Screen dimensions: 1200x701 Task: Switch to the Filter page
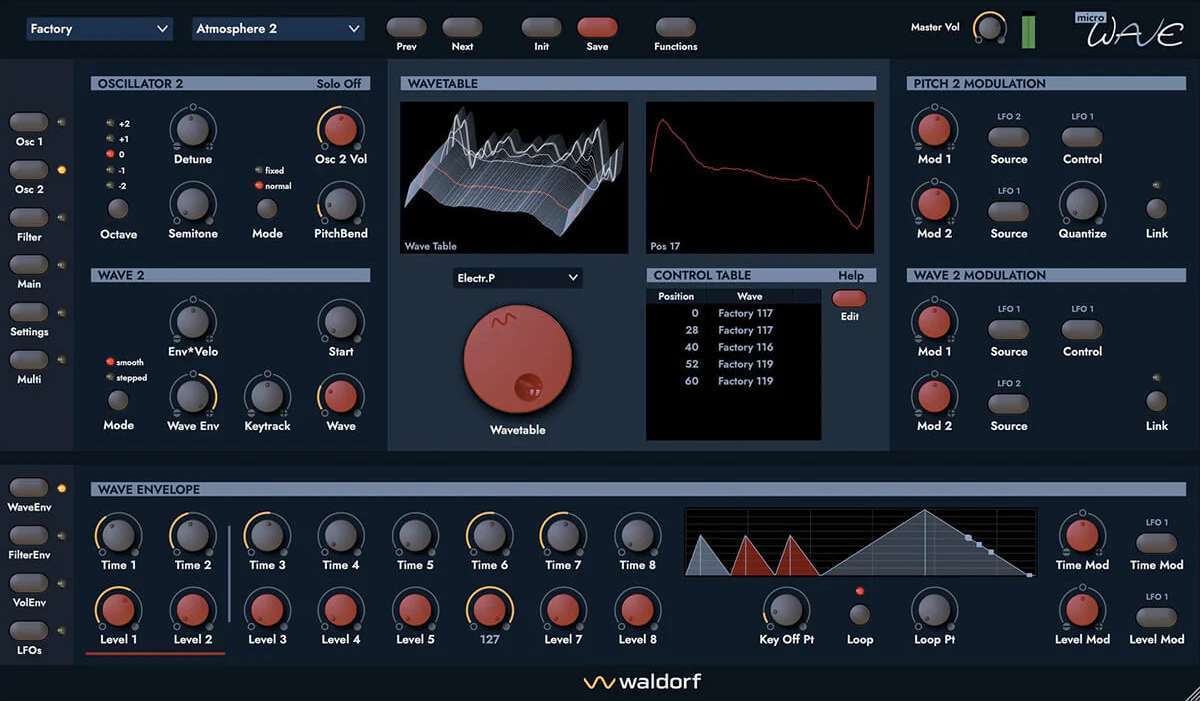(x=29, y=218)
